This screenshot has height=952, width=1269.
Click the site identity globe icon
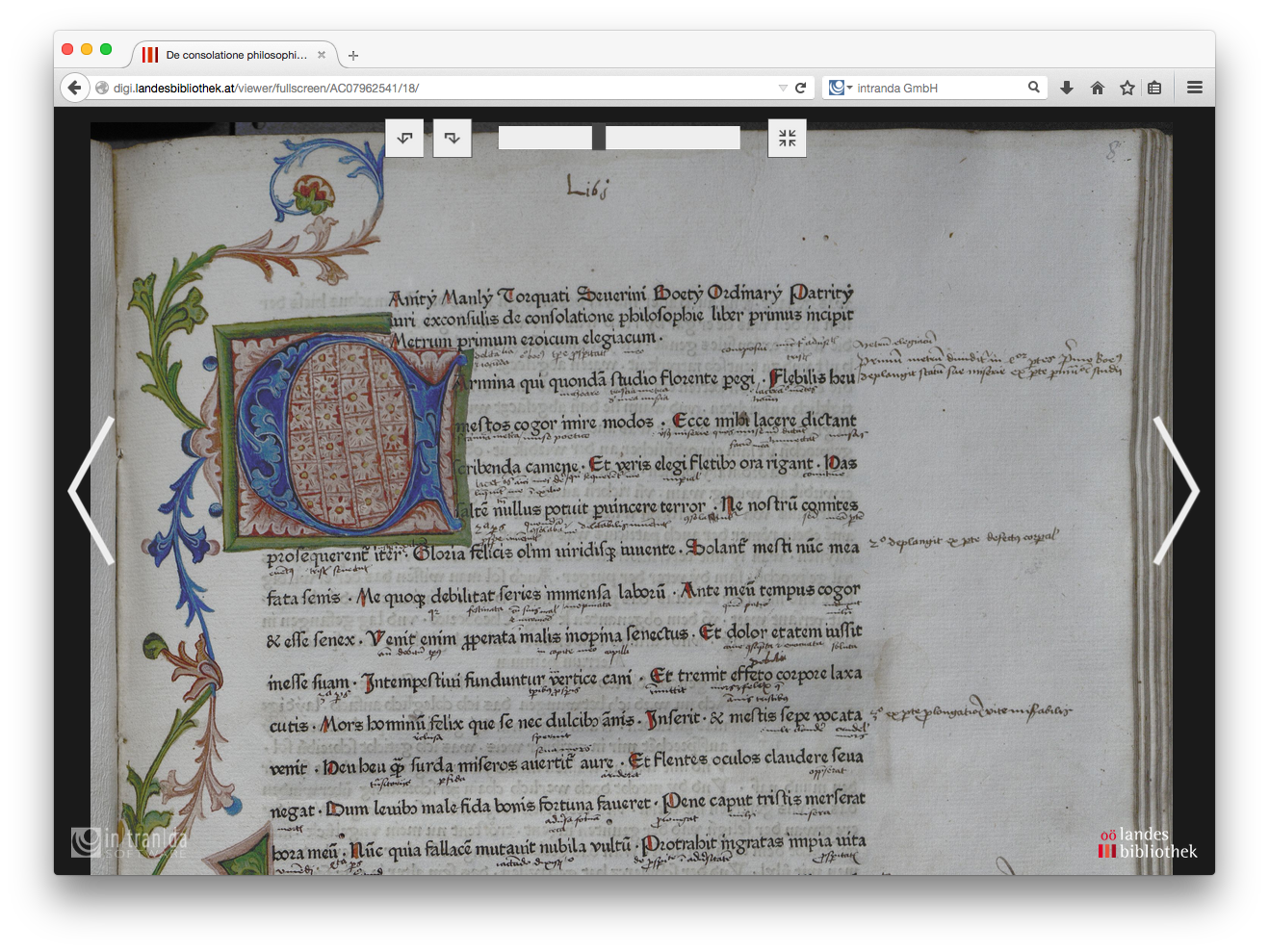102,88
